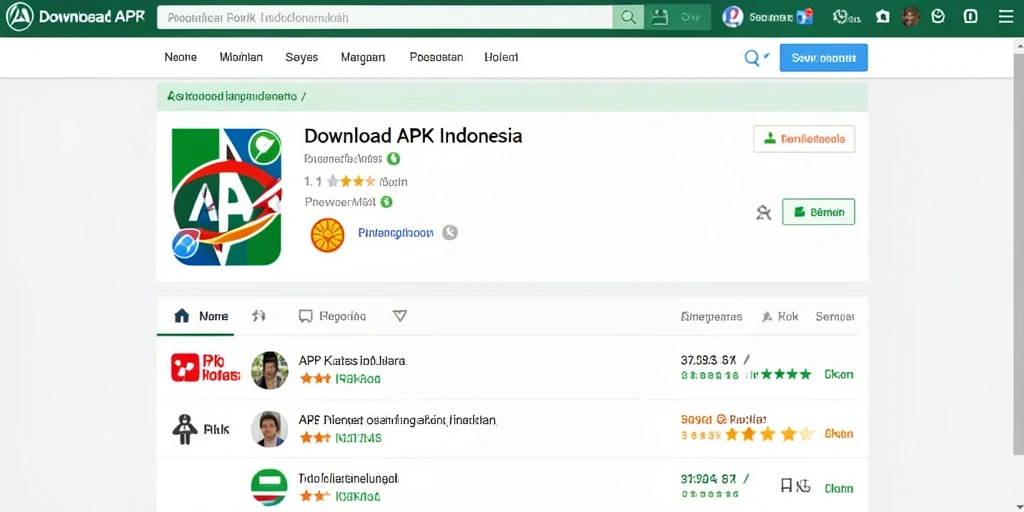This screenshot has width=1024, height=512.
Task: Click the star rating under the app title
Action: [351, 182]
